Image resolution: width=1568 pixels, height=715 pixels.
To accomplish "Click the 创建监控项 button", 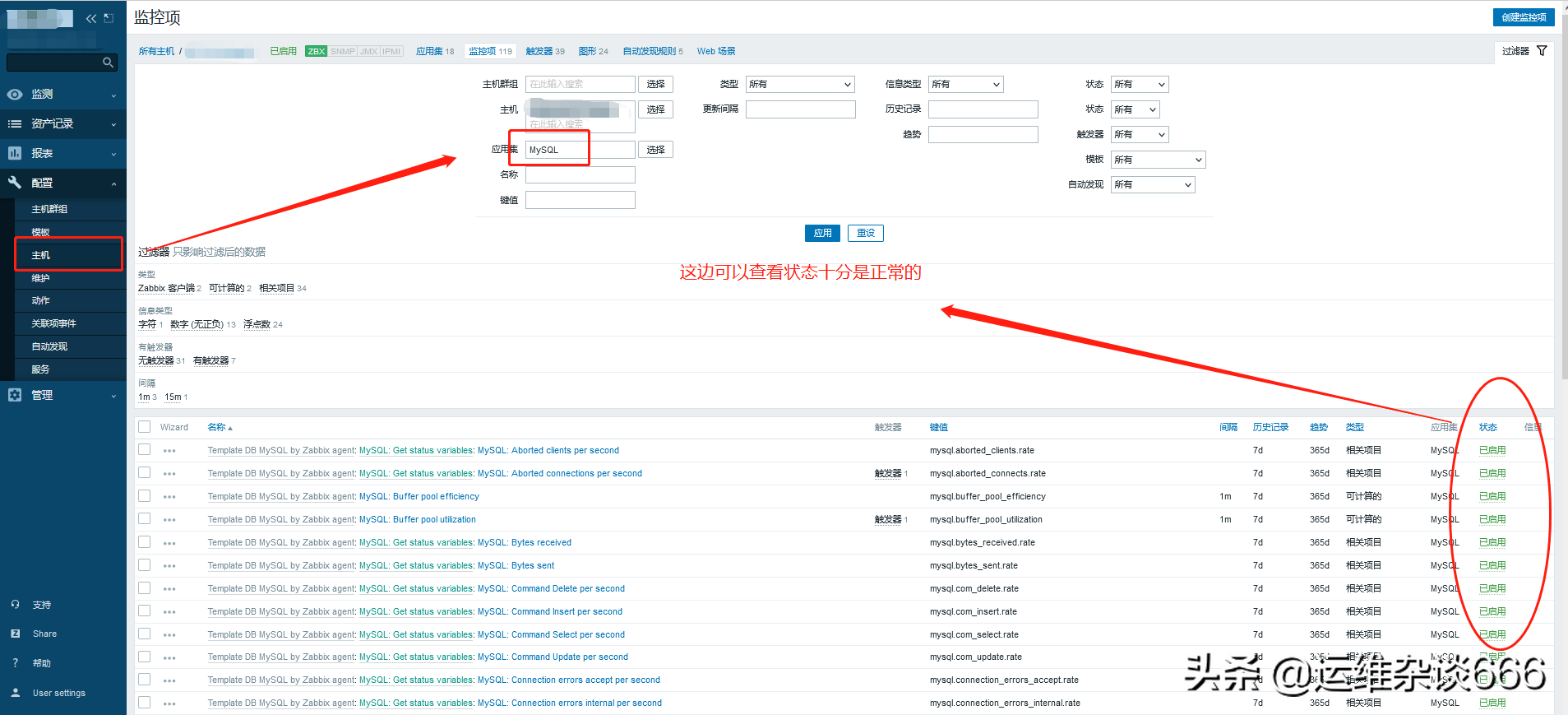I will [1524, 17].
